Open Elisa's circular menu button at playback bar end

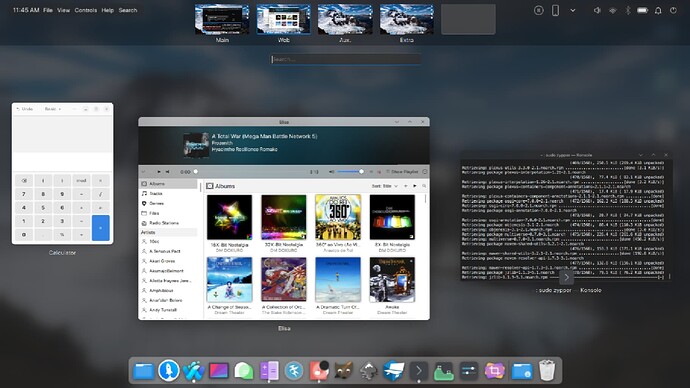(425, 172)
